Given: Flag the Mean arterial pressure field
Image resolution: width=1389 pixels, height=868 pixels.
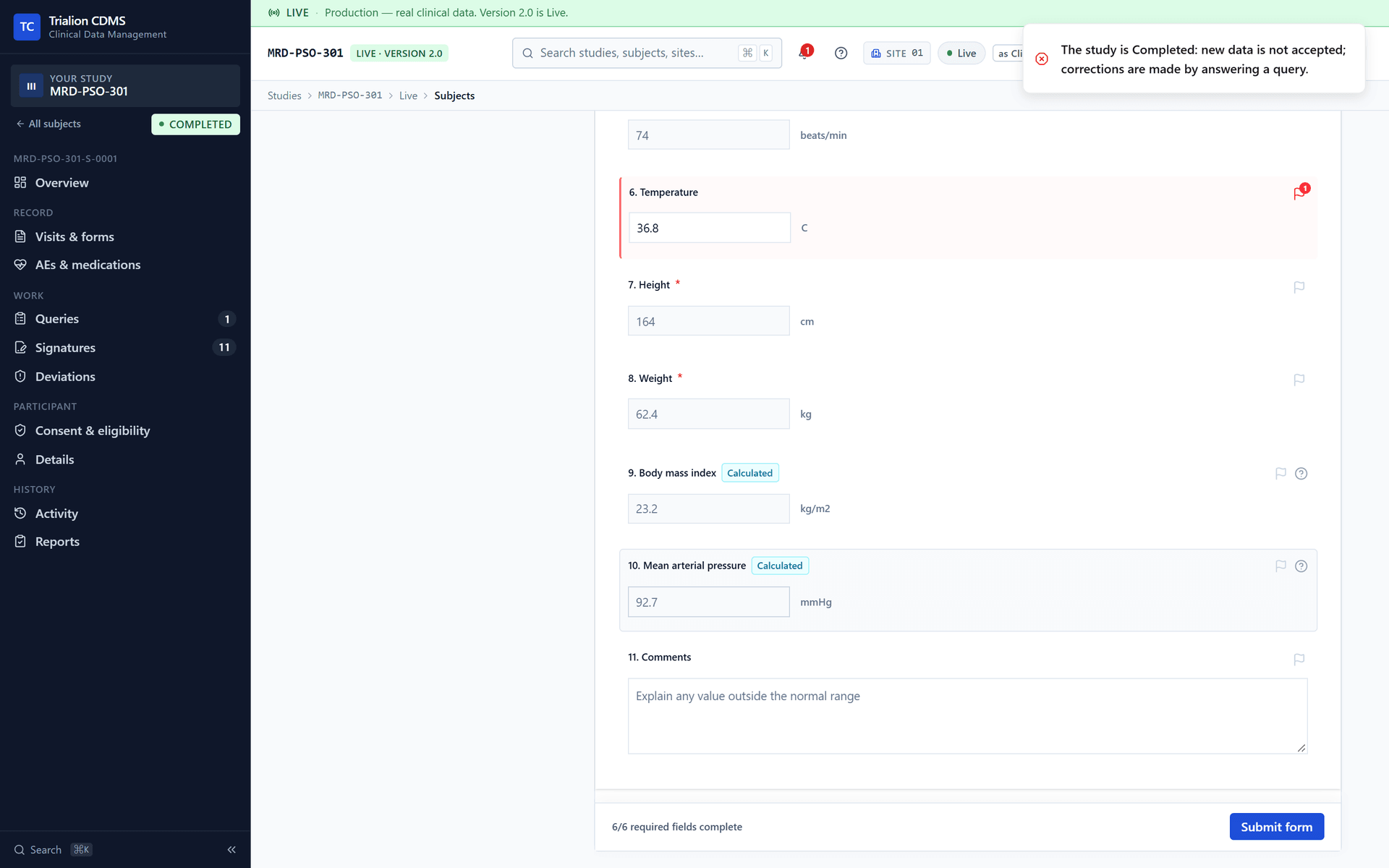Looking at the screenshot, I should pyautogui.click(x=1280, y=566).
